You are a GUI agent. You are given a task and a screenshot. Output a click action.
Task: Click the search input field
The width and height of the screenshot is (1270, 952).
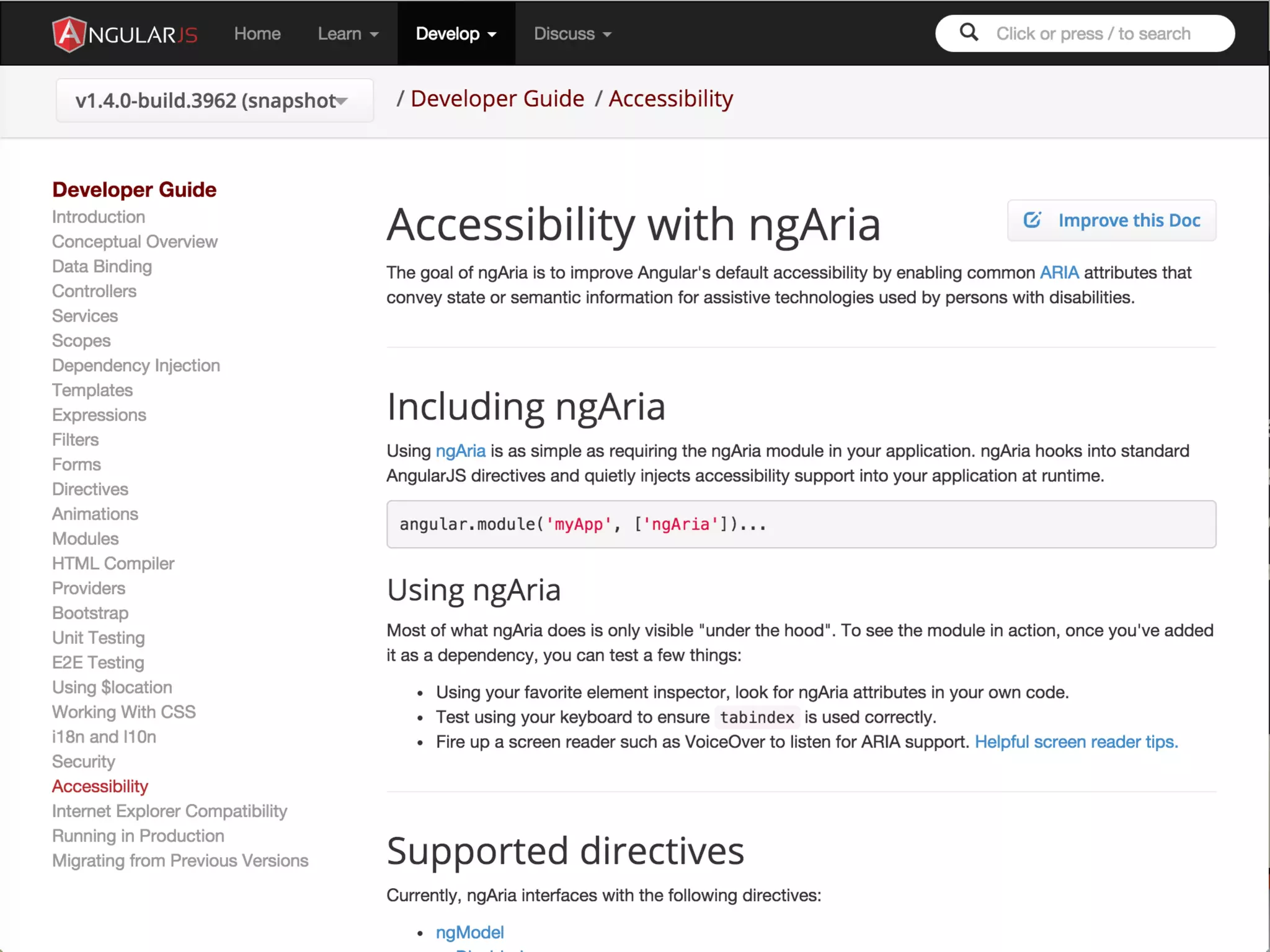pyautogui.click(x=1093, y=33)
